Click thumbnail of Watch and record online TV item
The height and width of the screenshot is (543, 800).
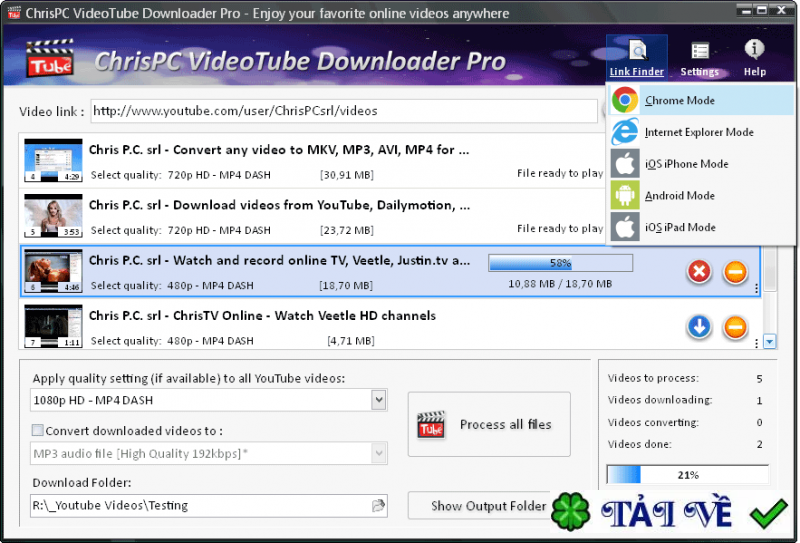click(53, 270)
